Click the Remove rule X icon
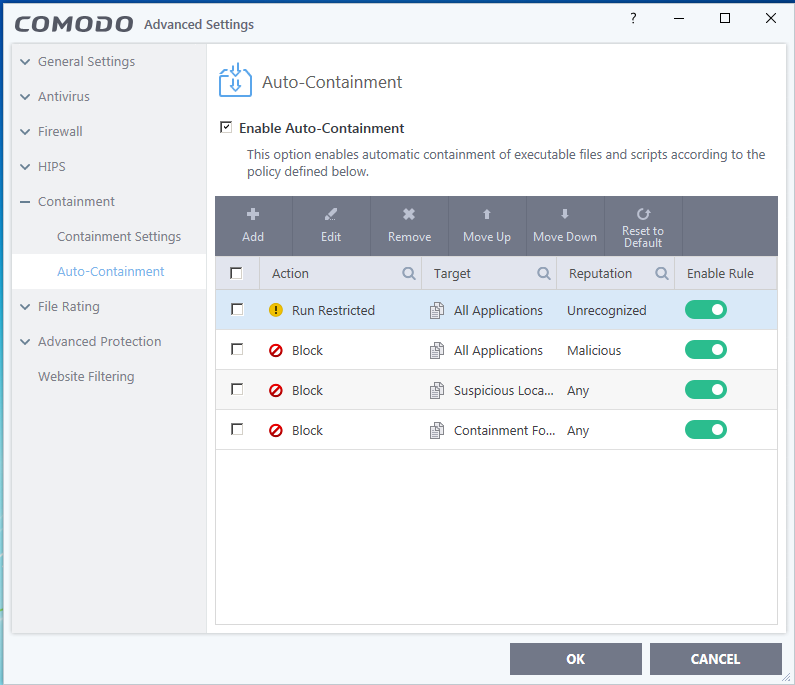The height and width of the screenshot is (685, 795). pos(409,214)
